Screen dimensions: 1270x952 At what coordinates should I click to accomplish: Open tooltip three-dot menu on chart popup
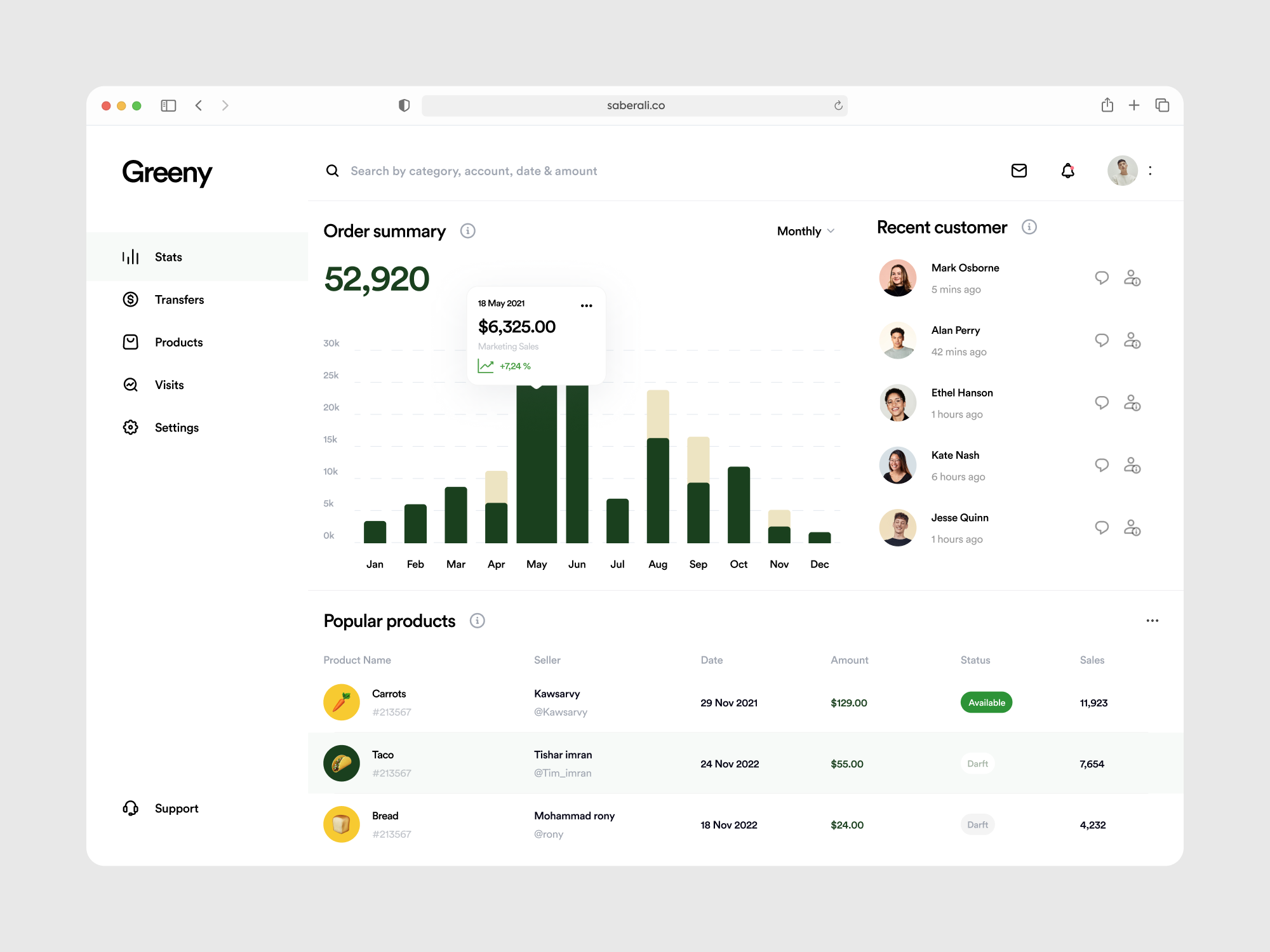click(x=587, y=306)
